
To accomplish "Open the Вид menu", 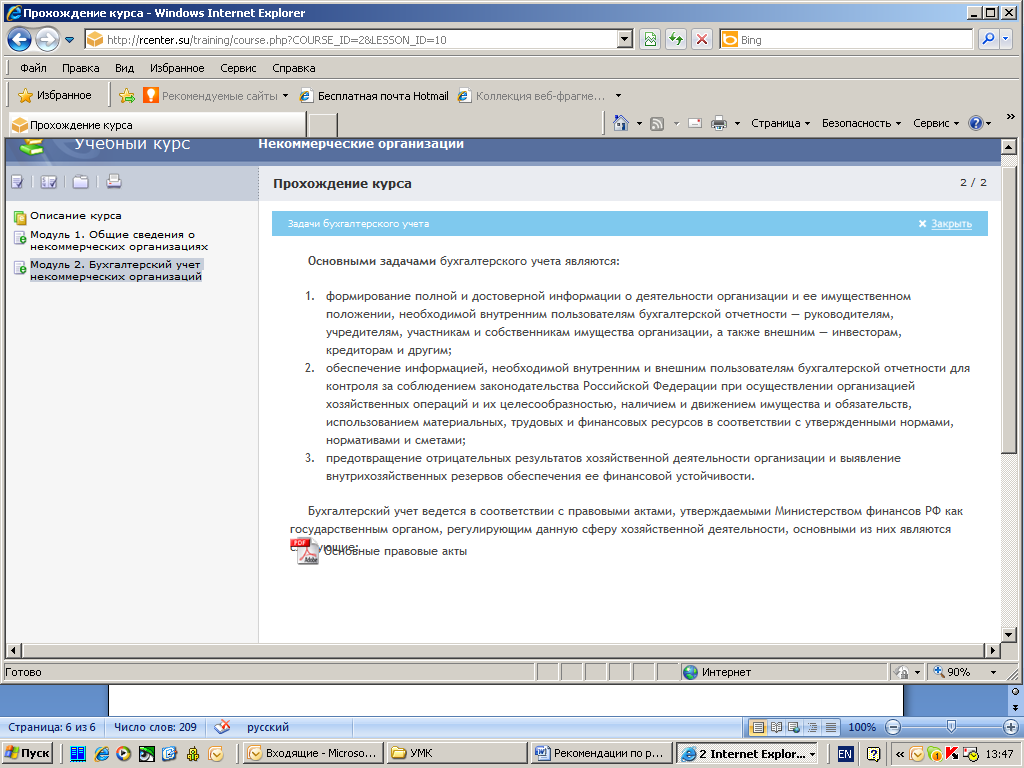I will click(124, 68).
